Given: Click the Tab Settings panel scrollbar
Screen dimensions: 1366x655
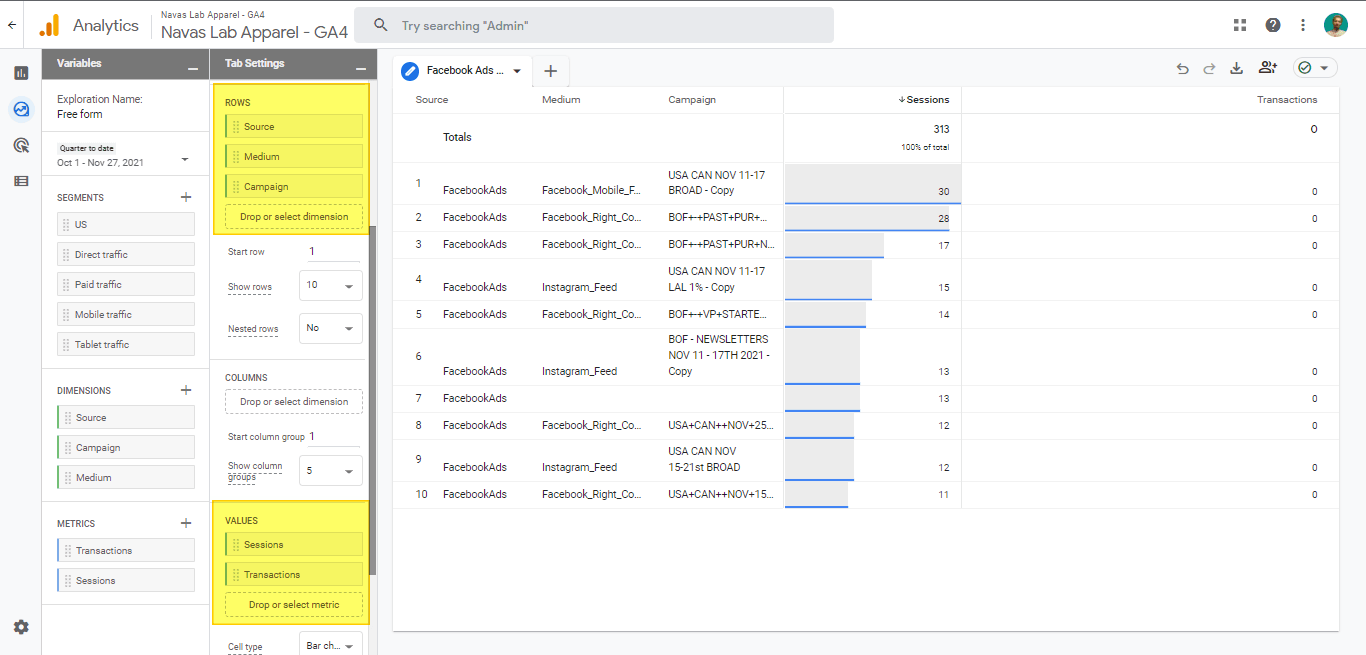Looking at the screenshot, I should [x=373, y=400].
